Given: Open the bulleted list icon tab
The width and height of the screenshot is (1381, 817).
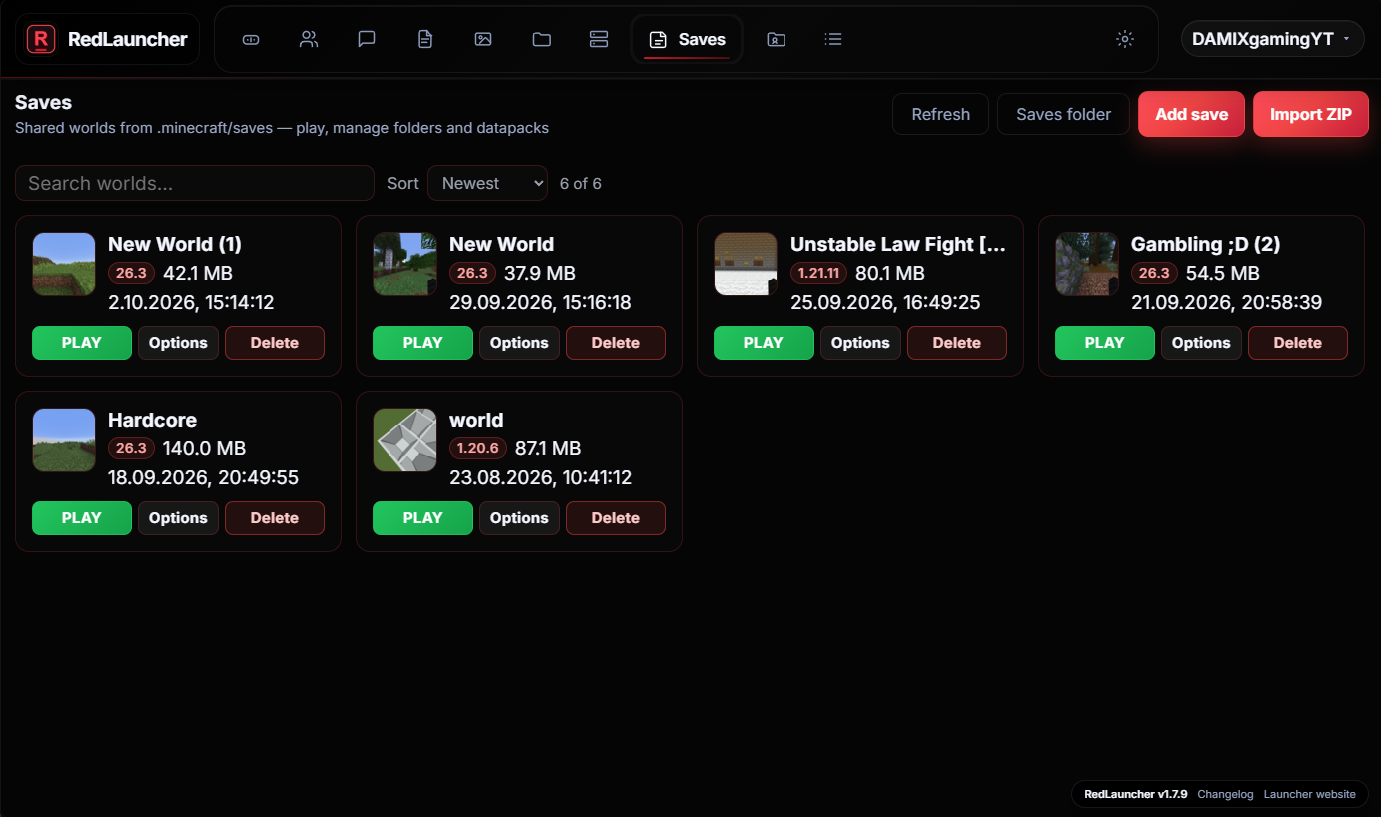Looking at the screenshot, I should click(833, 39).
